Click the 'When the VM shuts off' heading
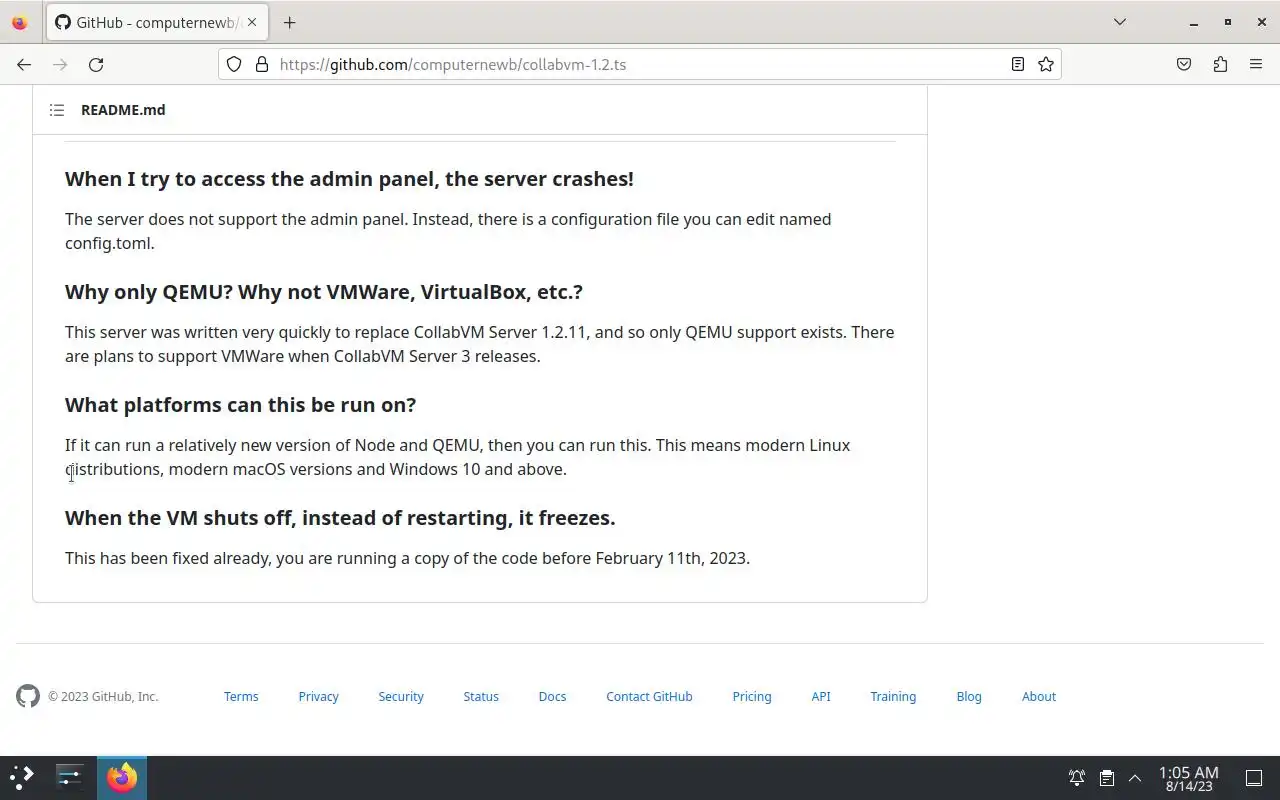This screenshot has height=800, width=1280. (x=340, y=518)
